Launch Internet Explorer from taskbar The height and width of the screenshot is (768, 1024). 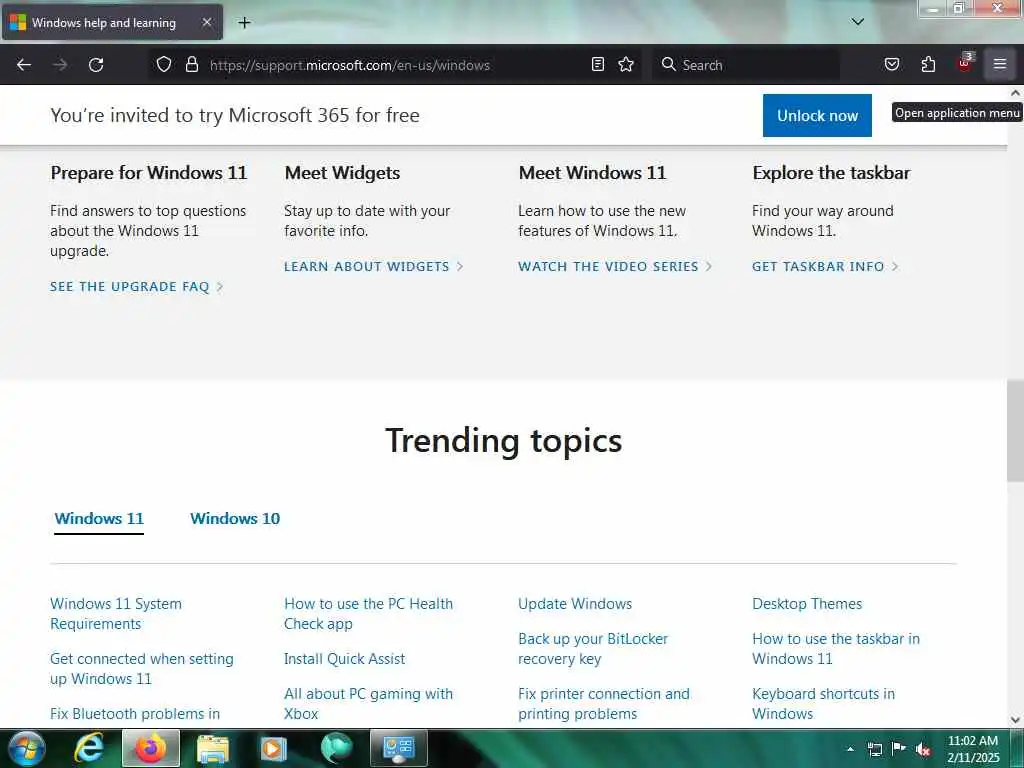pos(88,748)
